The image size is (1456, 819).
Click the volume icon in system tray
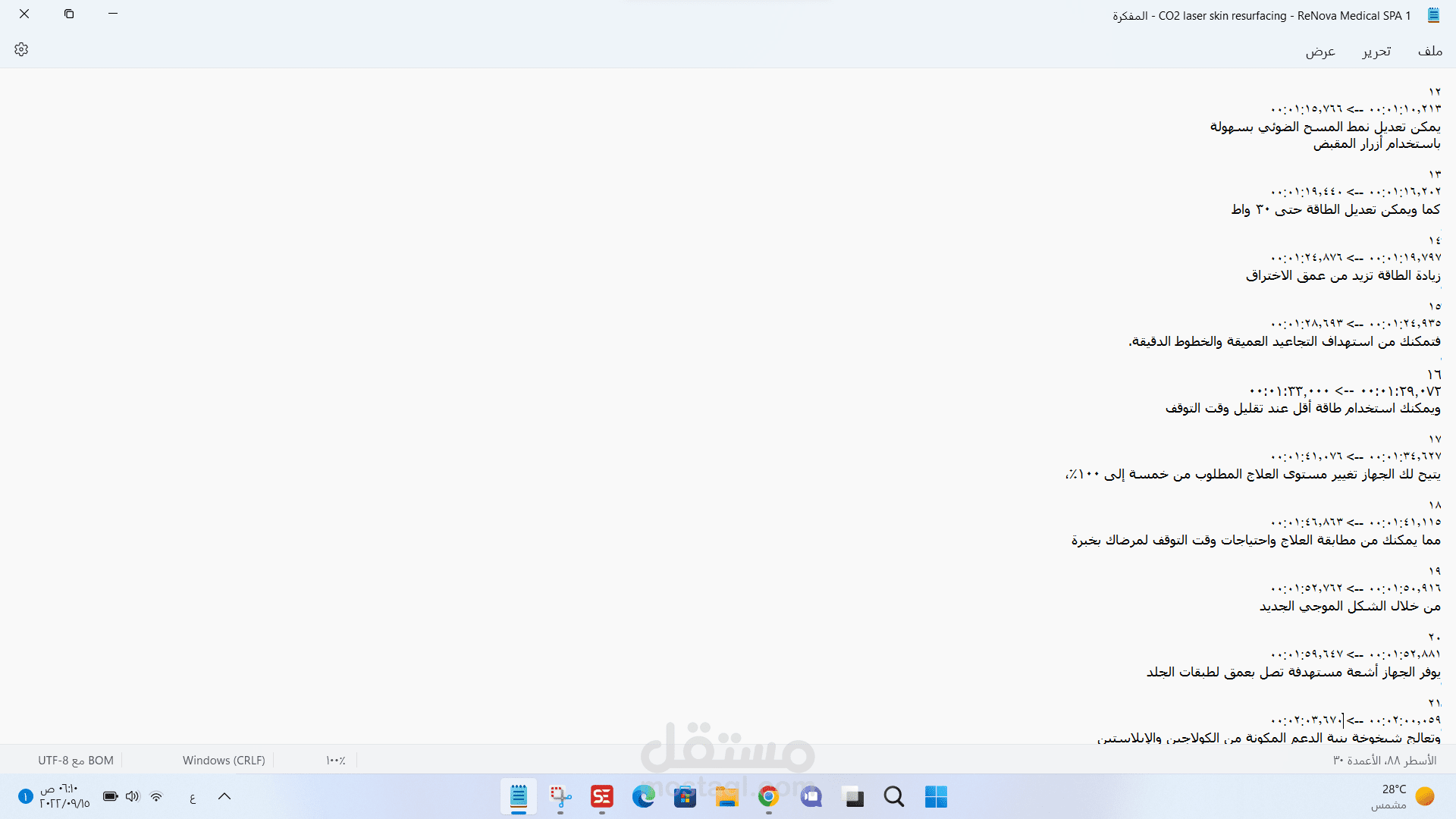(133, 796)
